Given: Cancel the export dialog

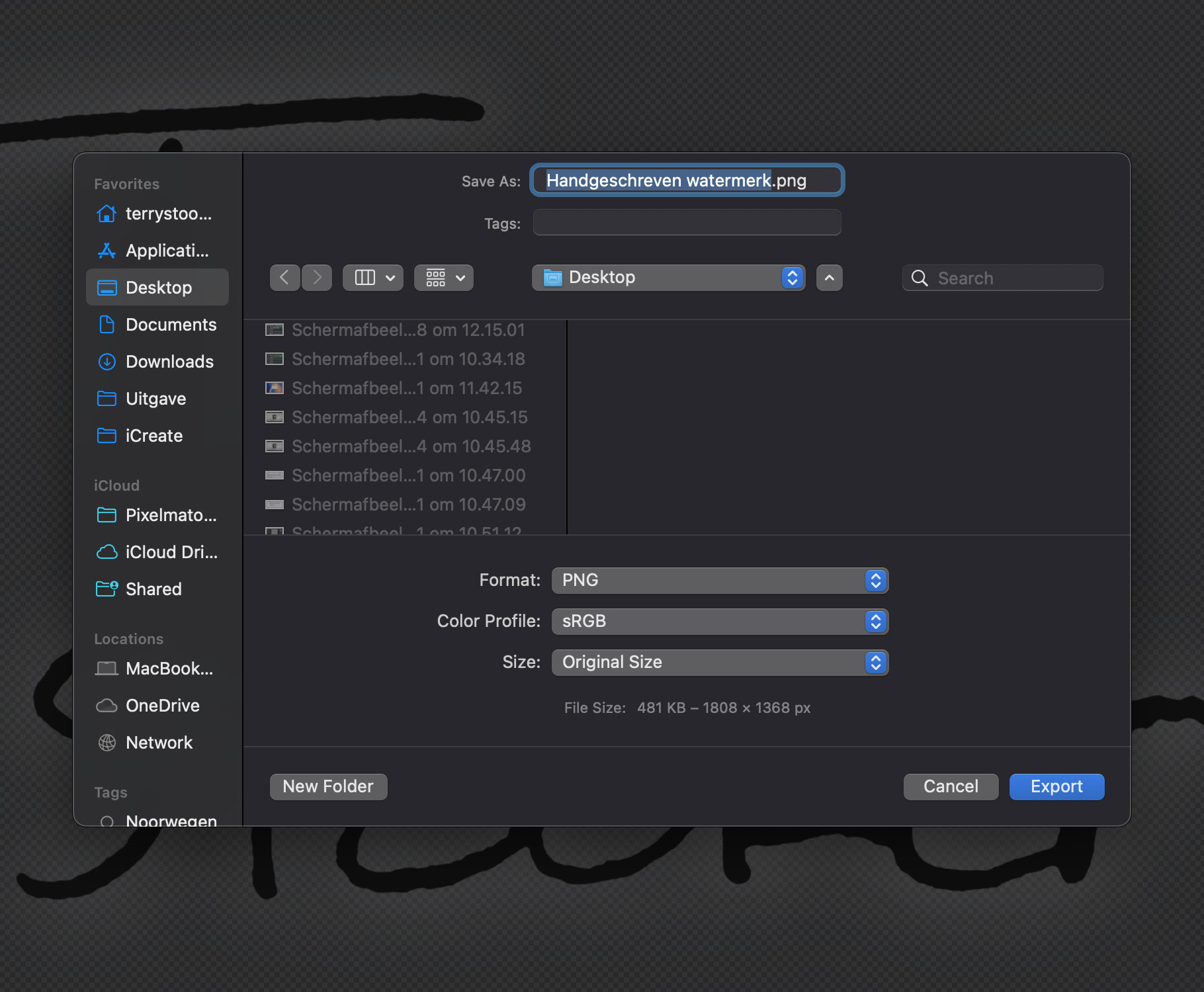Looking at the screenshot, I should (951, 787).
